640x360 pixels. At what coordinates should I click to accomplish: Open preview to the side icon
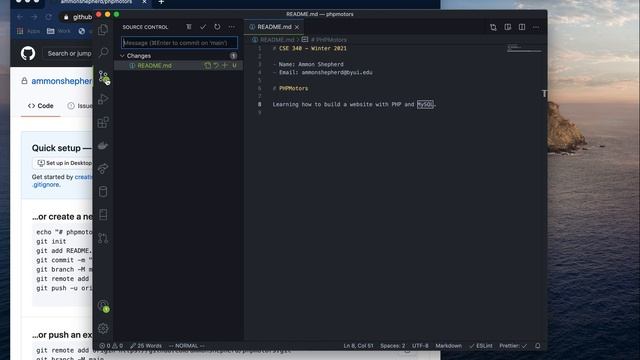[x=507, y=27]
